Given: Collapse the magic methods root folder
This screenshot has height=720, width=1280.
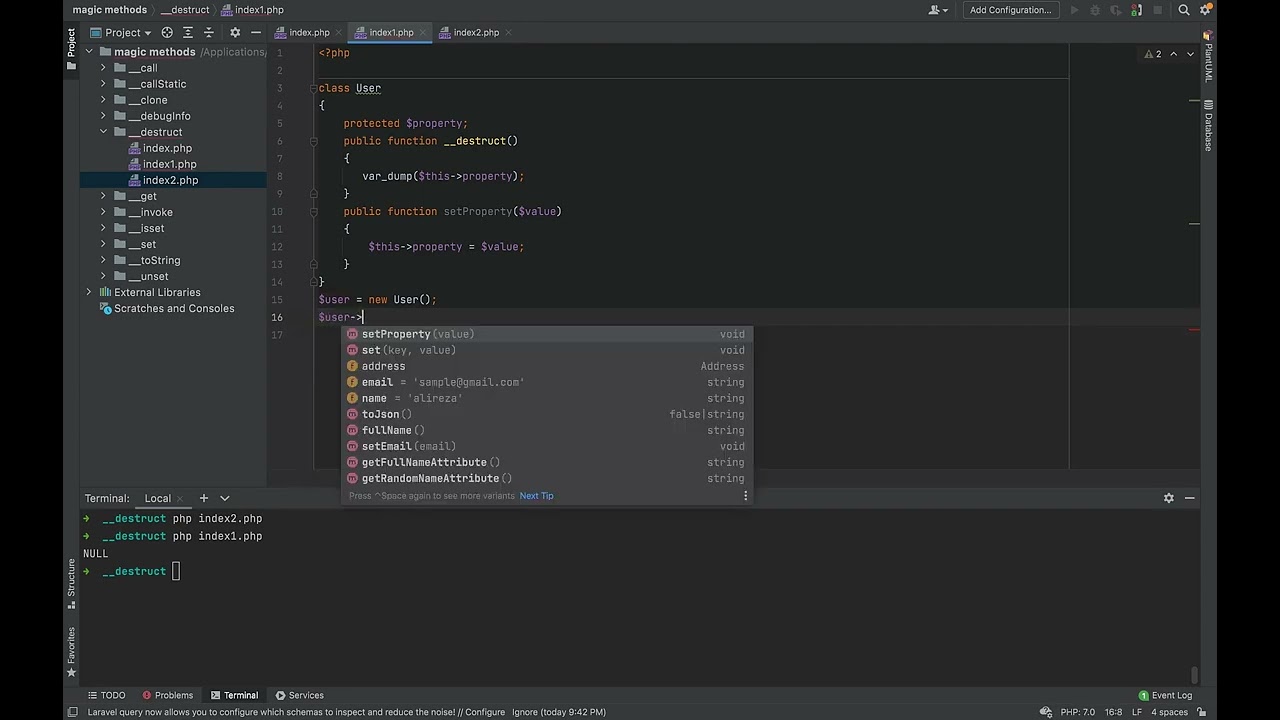Looking at the screenshot, I should click(x=89, y=52).
